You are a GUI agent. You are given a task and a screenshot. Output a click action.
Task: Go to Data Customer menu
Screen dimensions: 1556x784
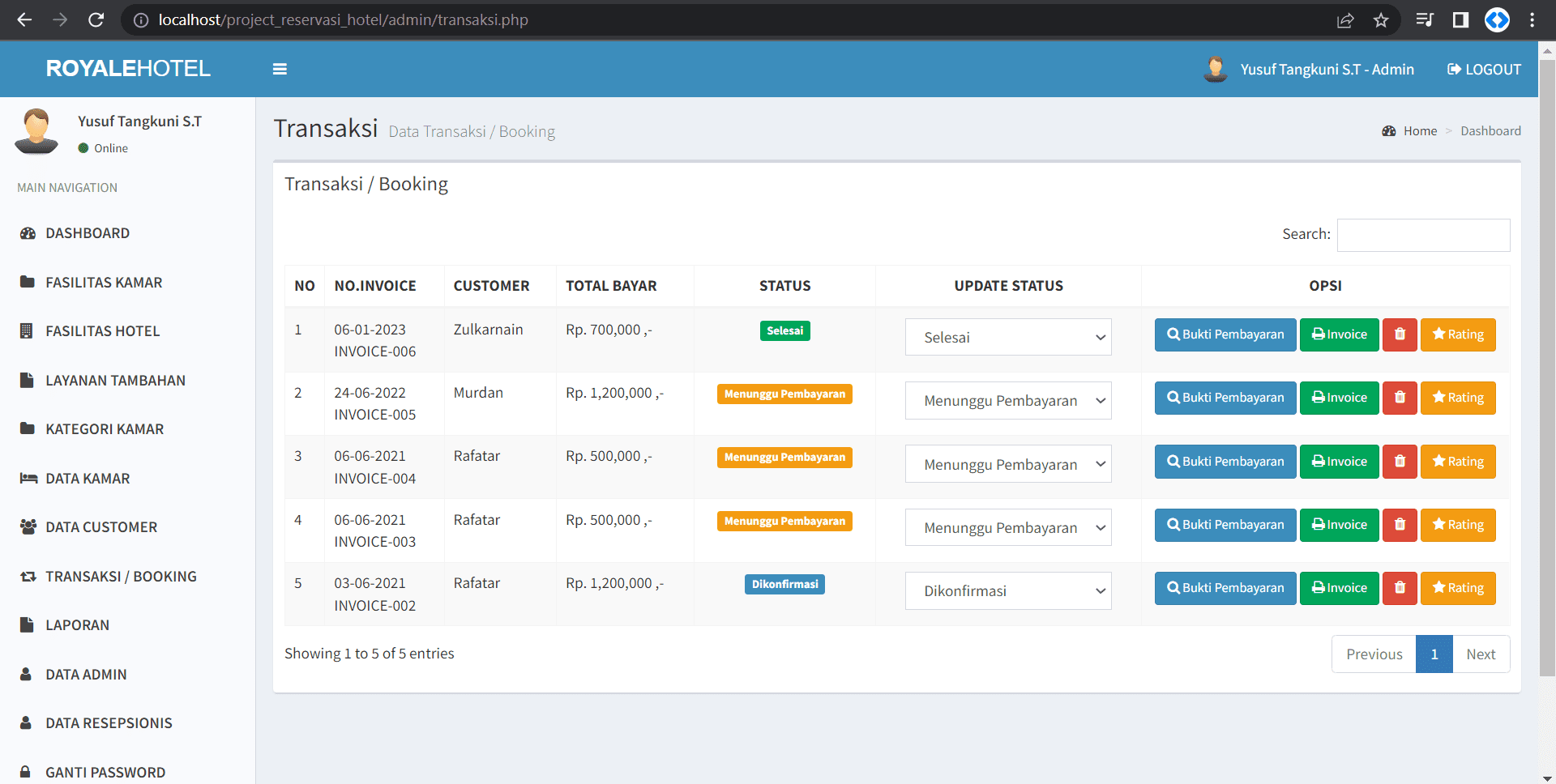point(101,527)
